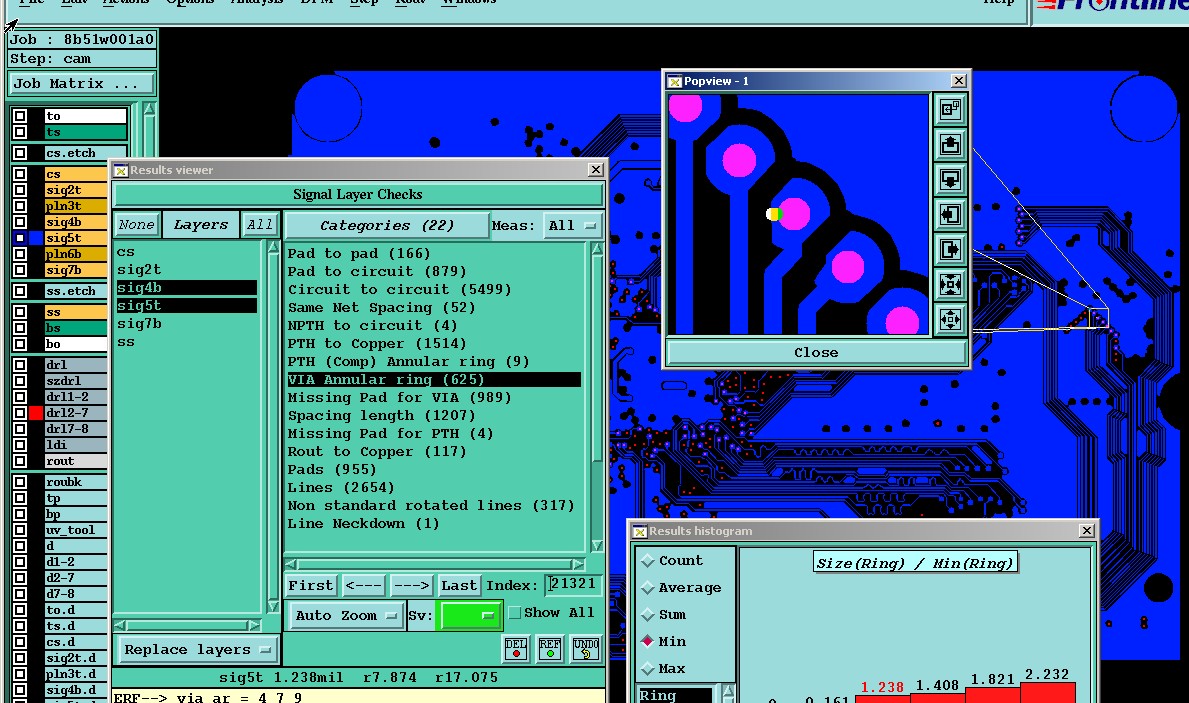Click the First result button
Image resolution: width=1189 pixels, height=703 pixels.
(x=310, y=585)
